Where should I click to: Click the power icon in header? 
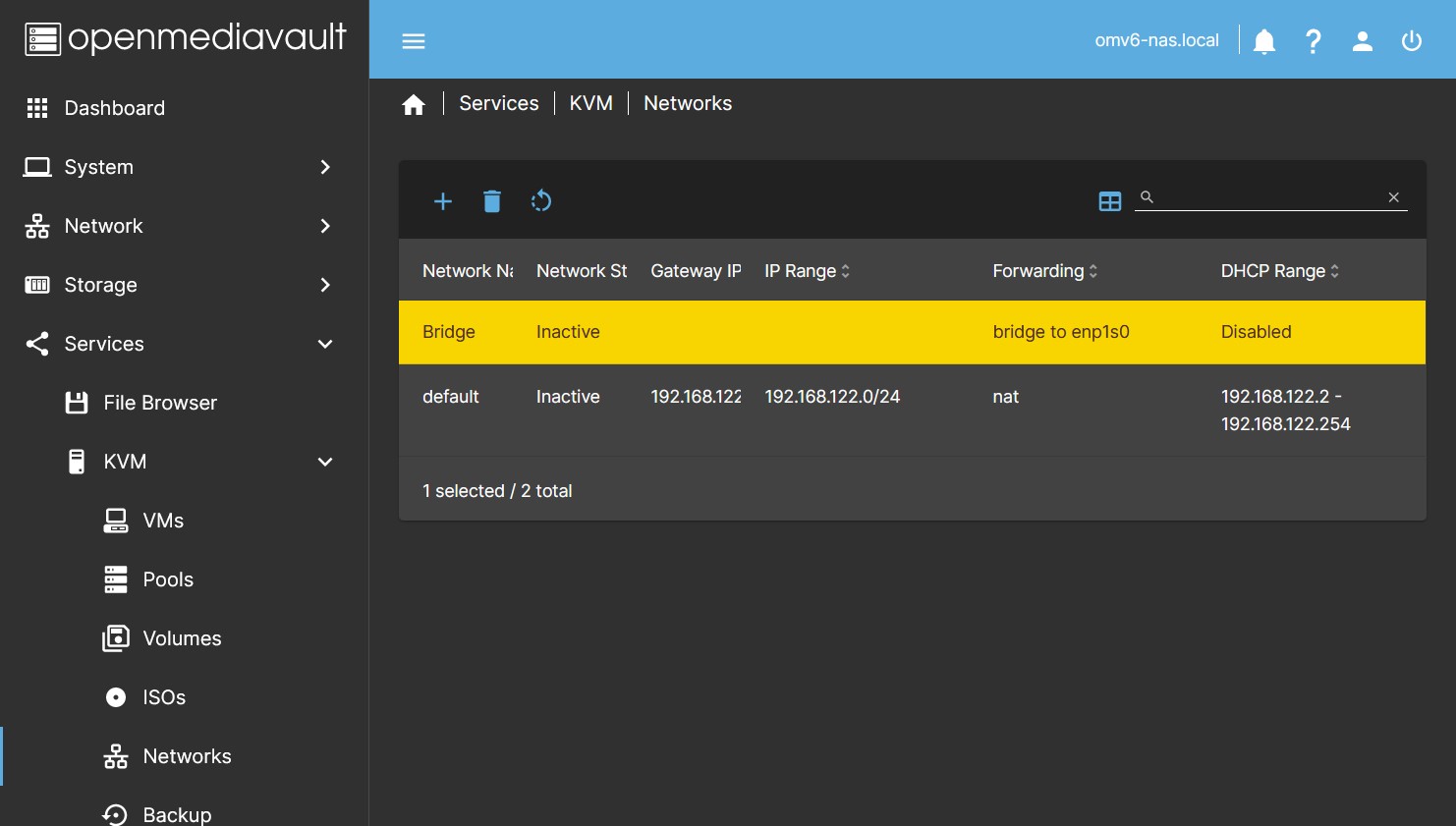[x=1412, y=41]
